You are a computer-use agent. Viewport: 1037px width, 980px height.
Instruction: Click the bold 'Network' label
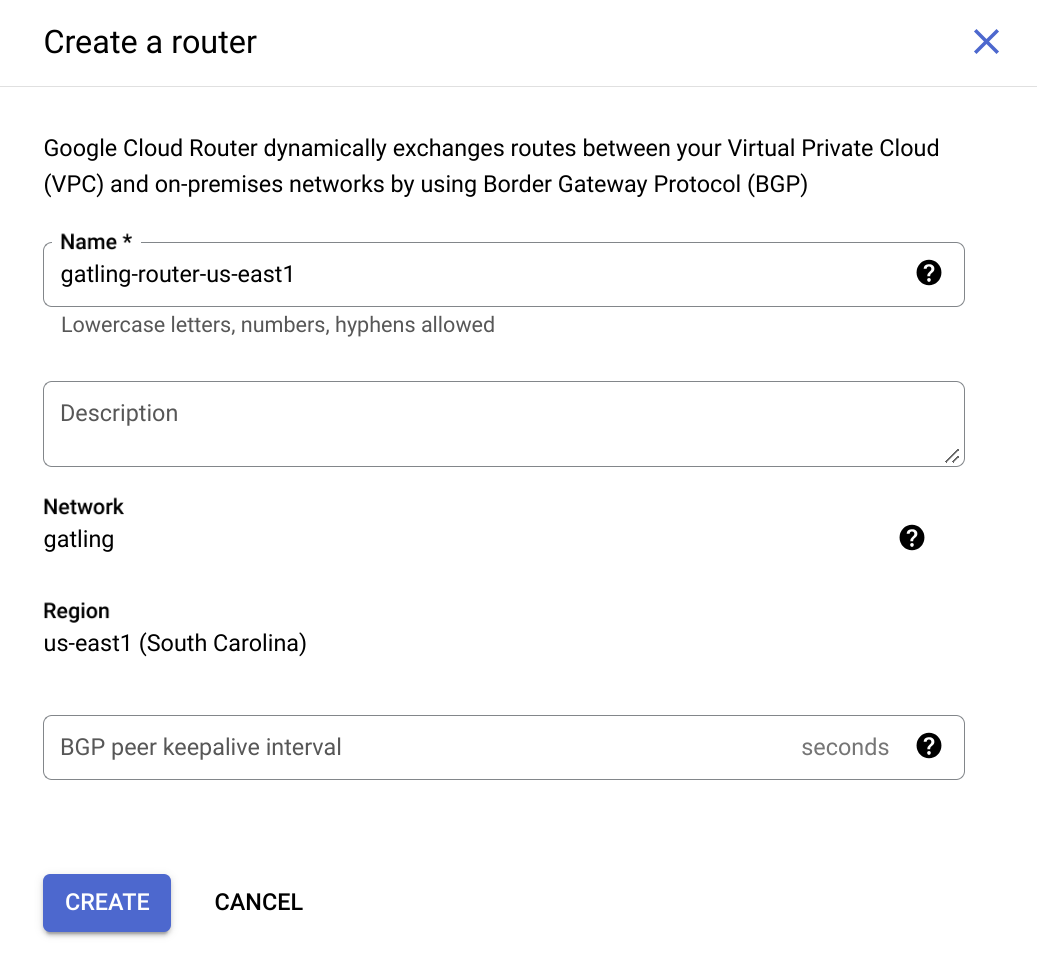(83, 507)
